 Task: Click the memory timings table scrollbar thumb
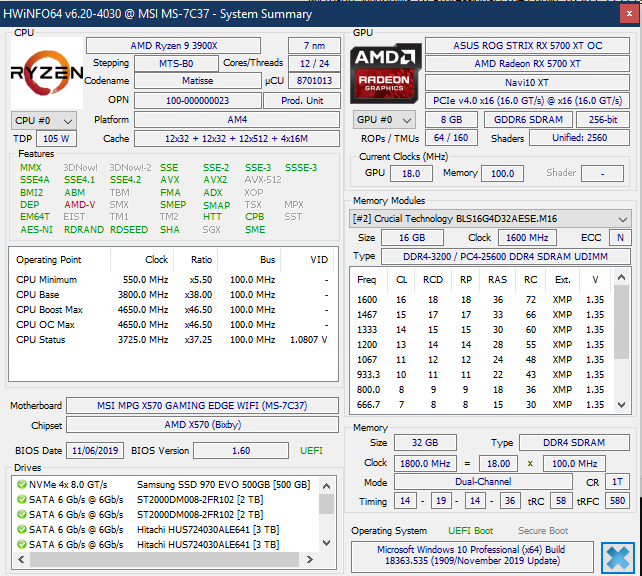pos(621,322)
